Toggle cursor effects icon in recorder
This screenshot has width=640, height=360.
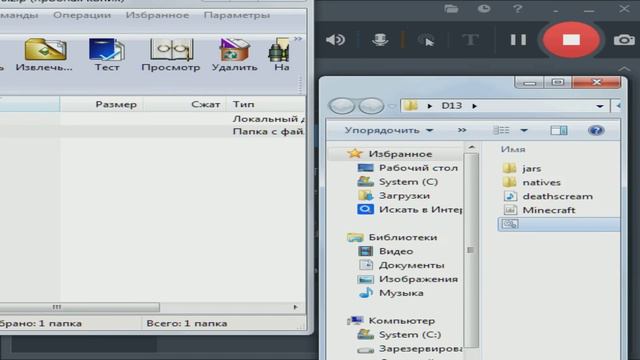426,40
